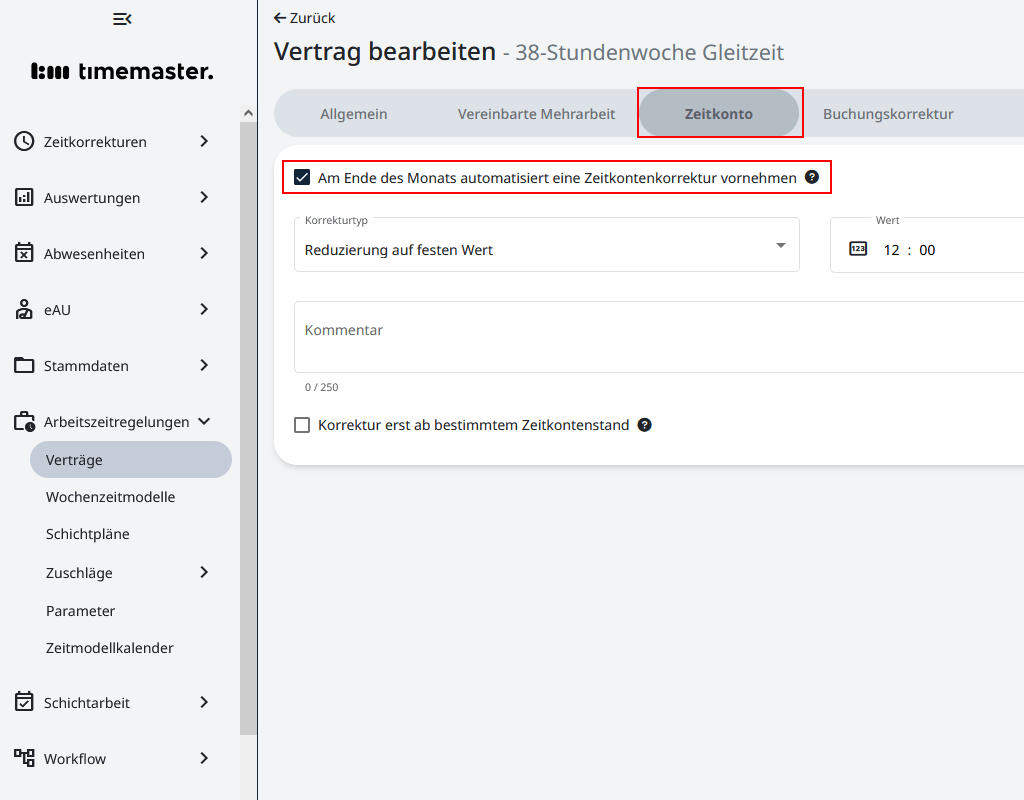Click the Abwesenheiten calendar icon

[24, 254]
